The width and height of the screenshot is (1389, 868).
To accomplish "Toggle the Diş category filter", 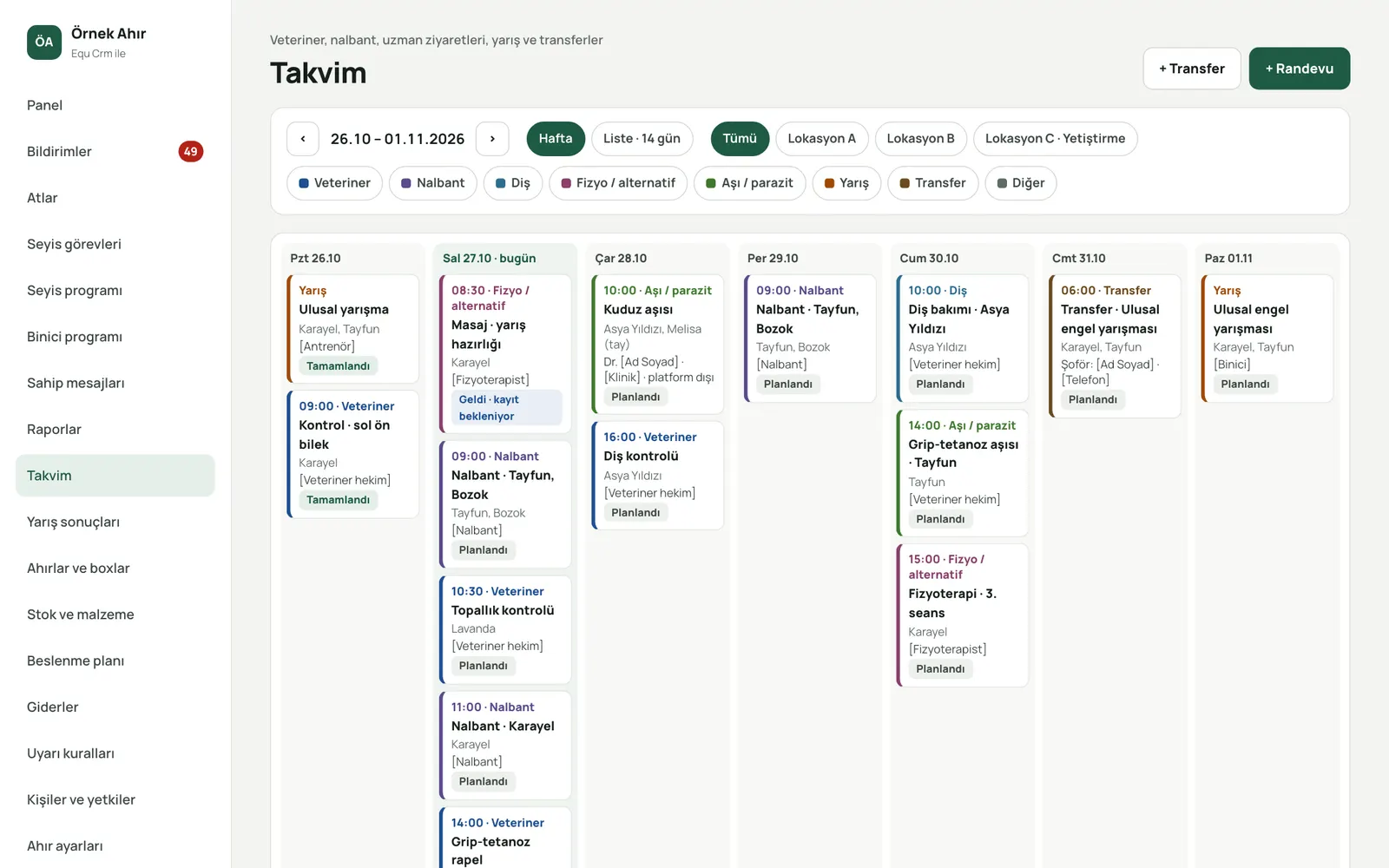I will (x=513, y=183).
